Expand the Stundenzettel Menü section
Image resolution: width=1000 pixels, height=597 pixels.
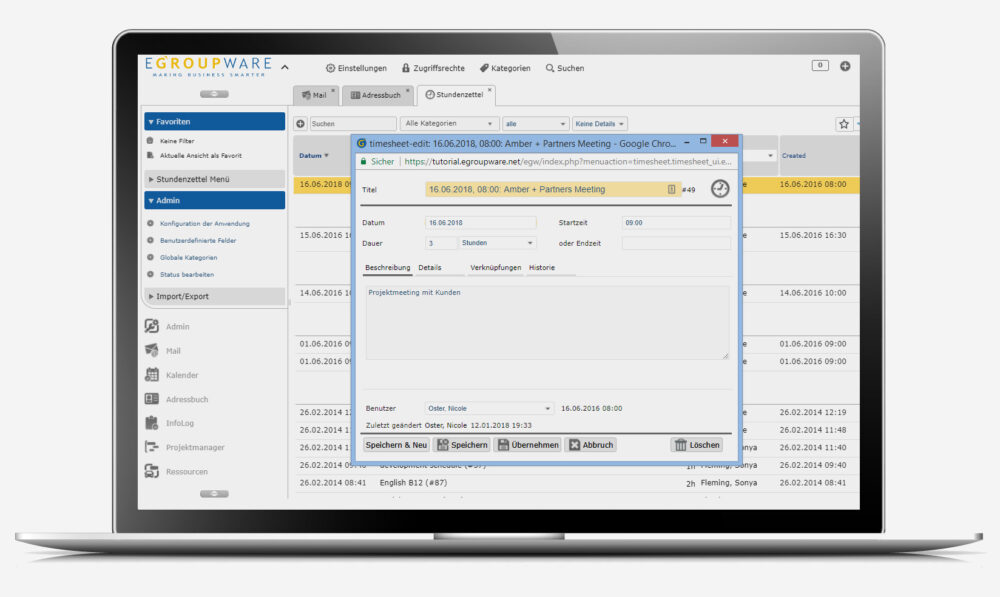pos(214,179)
